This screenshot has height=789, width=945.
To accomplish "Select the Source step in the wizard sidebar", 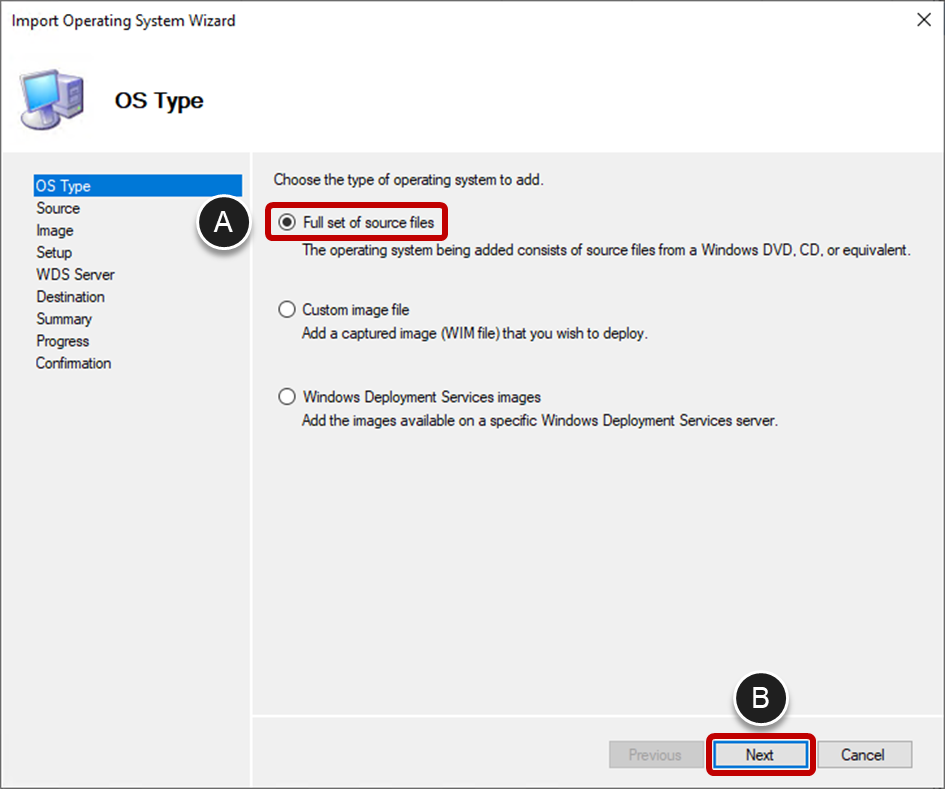I will 57,208.
